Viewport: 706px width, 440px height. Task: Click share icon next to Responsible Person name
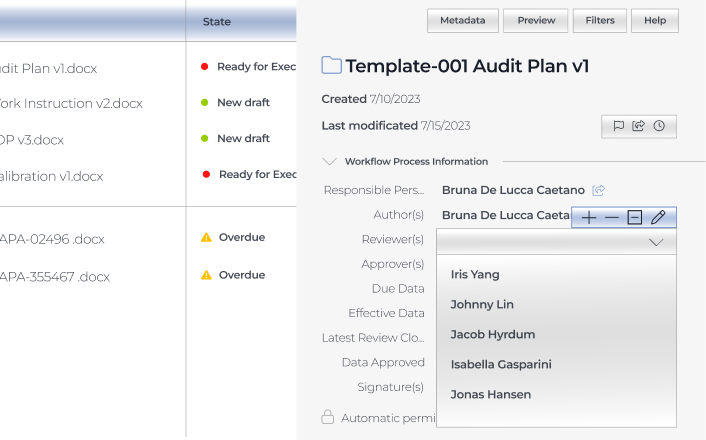[598, 190]
